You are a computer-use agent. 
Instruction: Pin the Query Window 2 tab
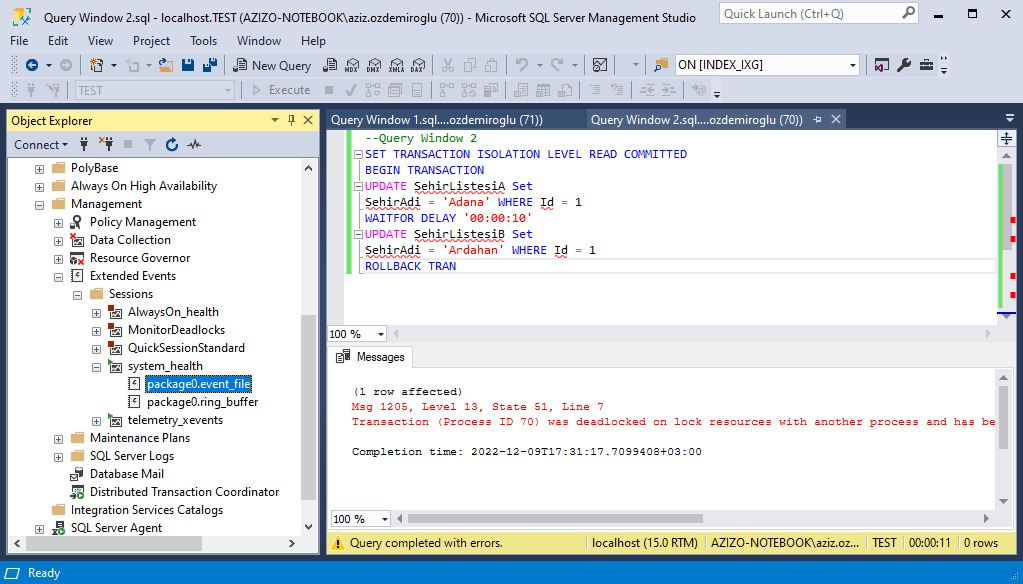click(x=817, y=119)
